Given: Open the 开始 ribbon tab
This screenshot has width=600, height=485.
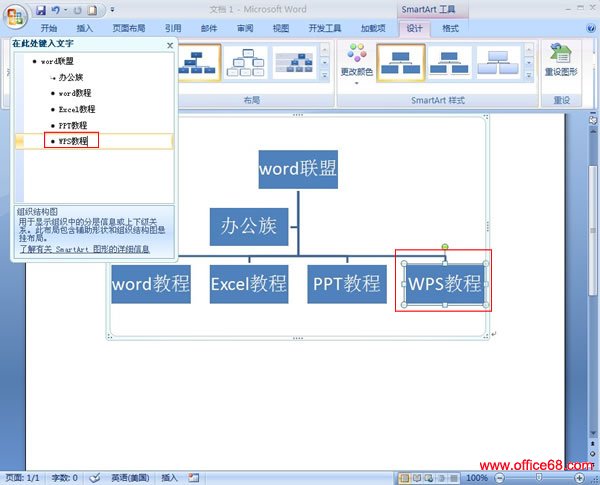Looking at the screenshot, I should 49,28.
